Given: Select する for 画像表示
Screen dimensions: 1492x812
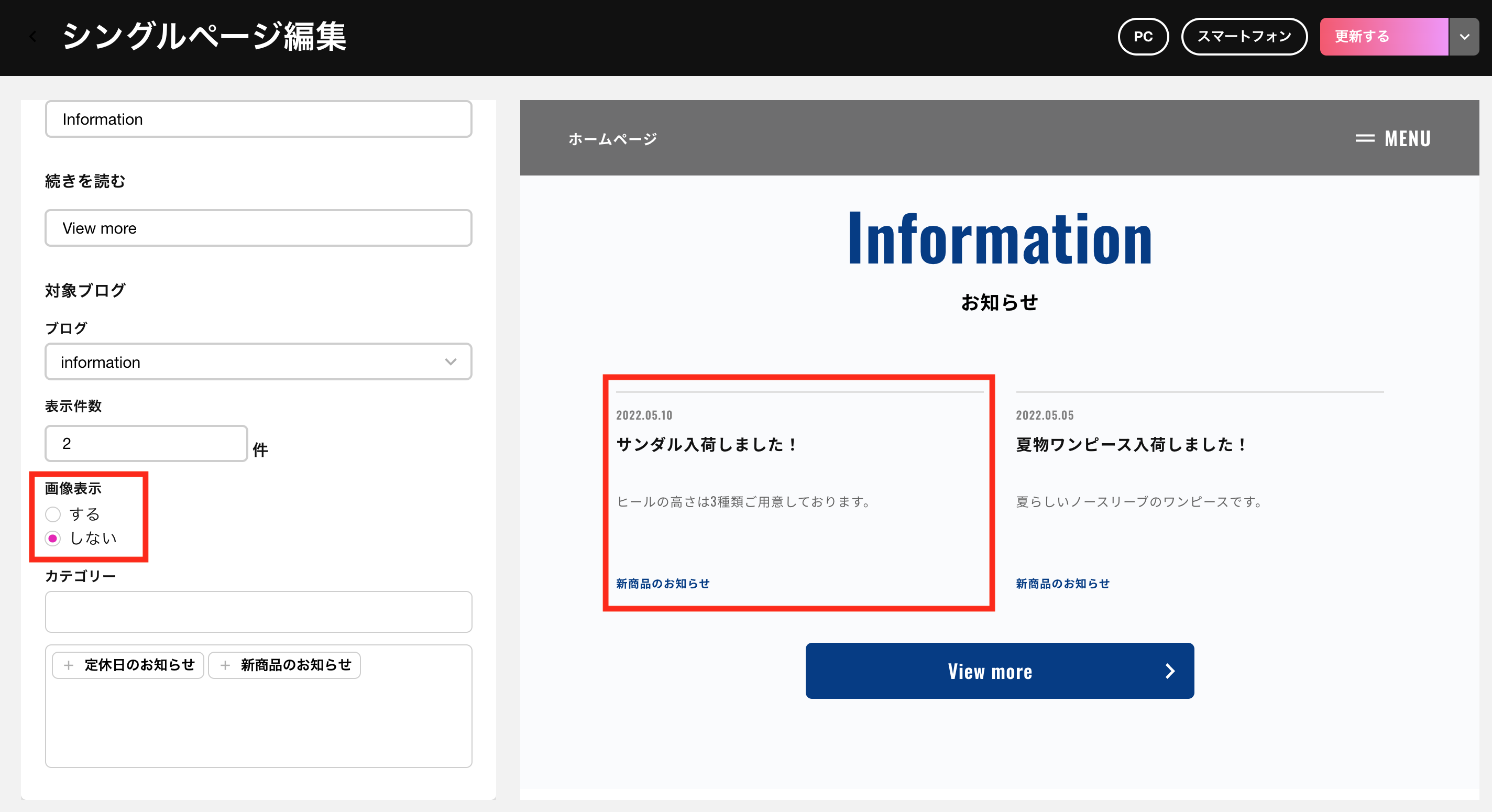Looking at the screenshot, I should [x=53, y=514].
